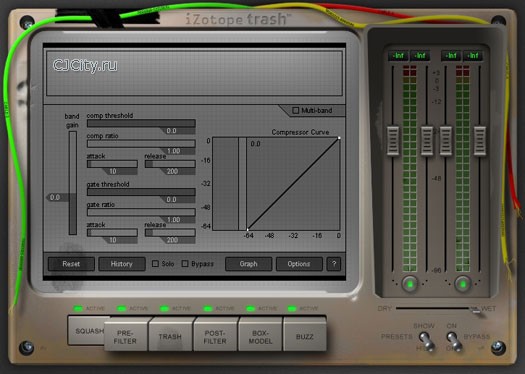
Task: Click the Graph button
Action: (x=248, y=264)
